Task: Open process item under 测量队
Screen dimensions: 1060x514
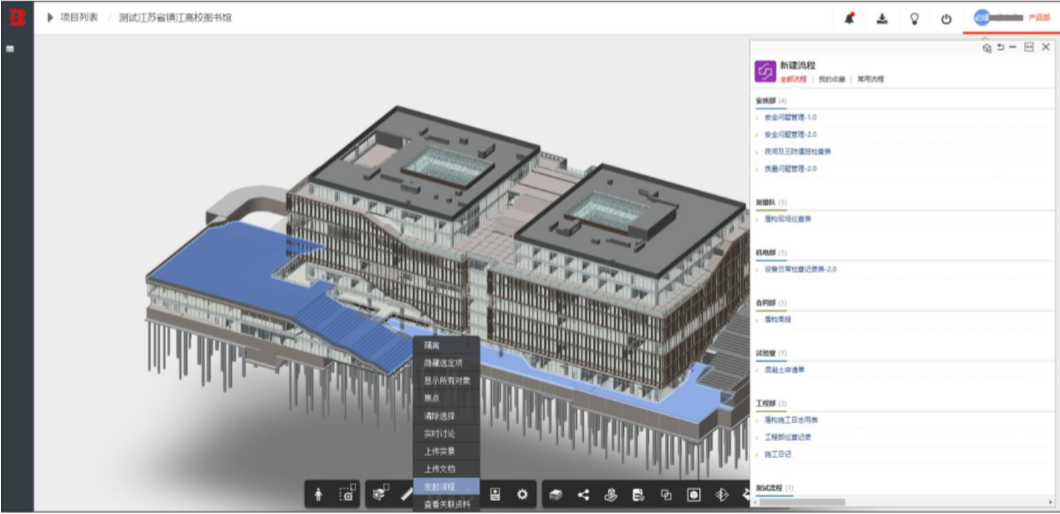Action: (x=788, y=219)
